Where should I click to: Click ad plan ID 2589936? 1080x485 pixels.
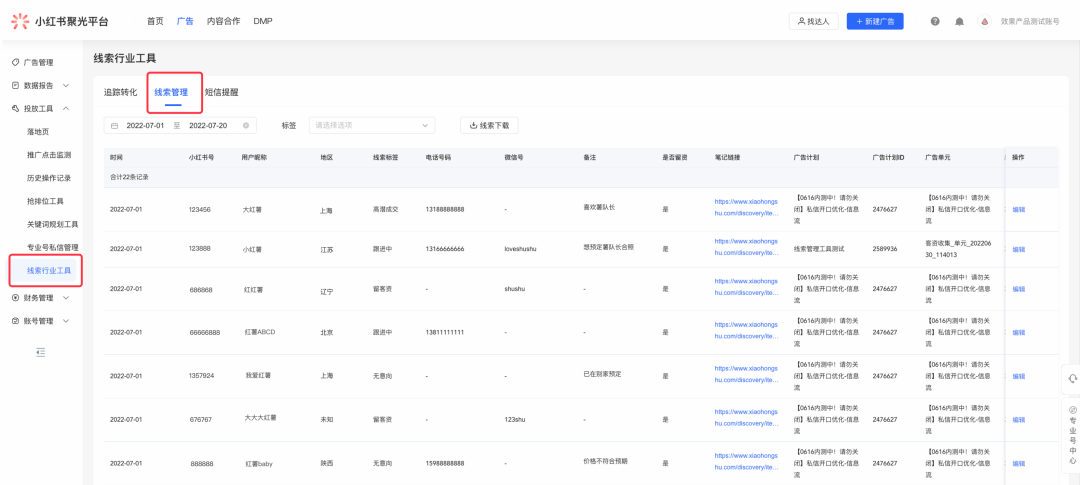pos(884,249)
